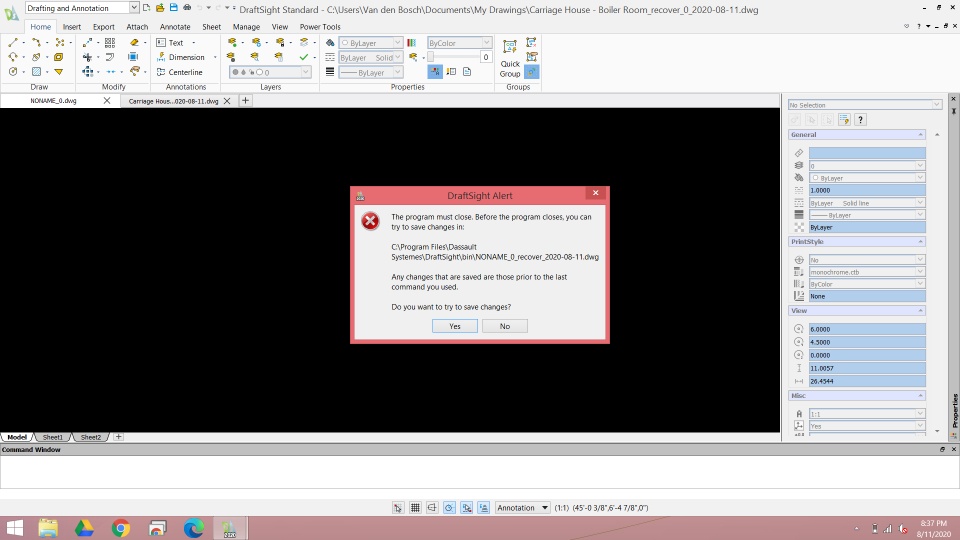Open Chrome from the taskbar
The height and width of the screenshot is (540, 960).
(x=121, y=528)
